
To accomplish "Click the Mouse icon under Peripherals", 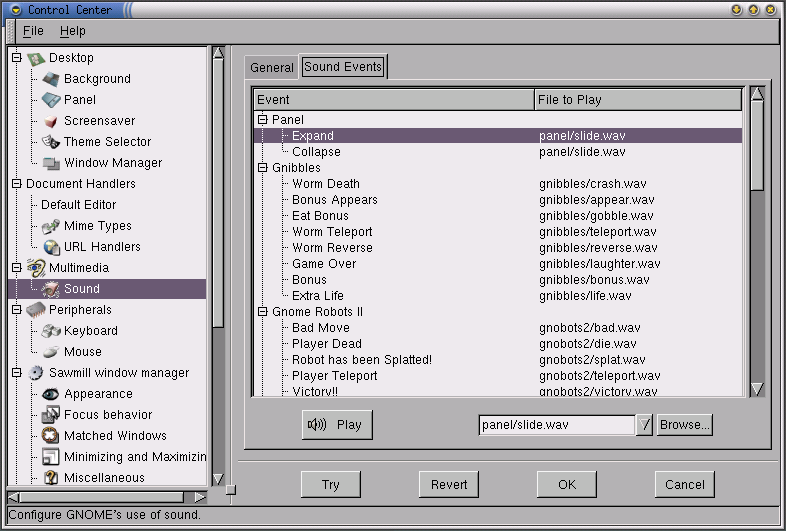I will 51,352.
